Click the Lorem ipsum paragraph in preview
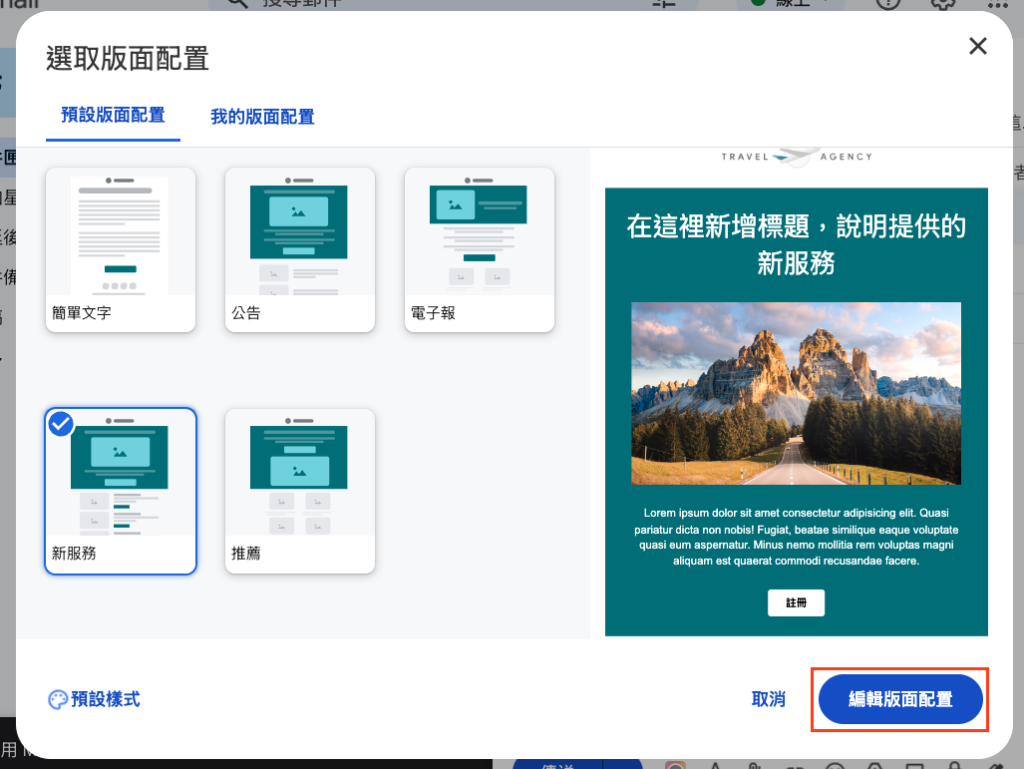This screenshot has width=1024, height=769. [795, 537]
